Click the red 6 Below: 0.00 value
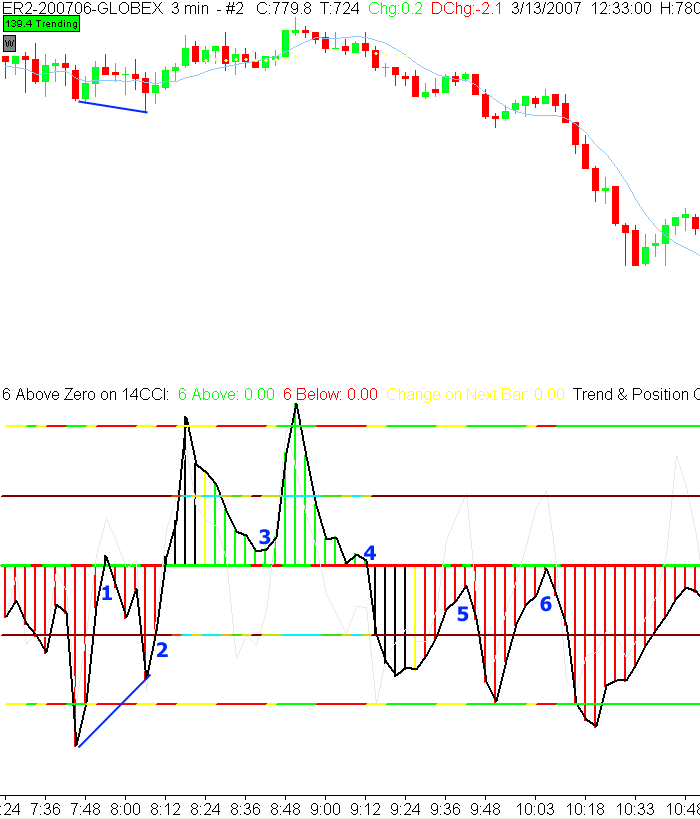 (330, 394)
